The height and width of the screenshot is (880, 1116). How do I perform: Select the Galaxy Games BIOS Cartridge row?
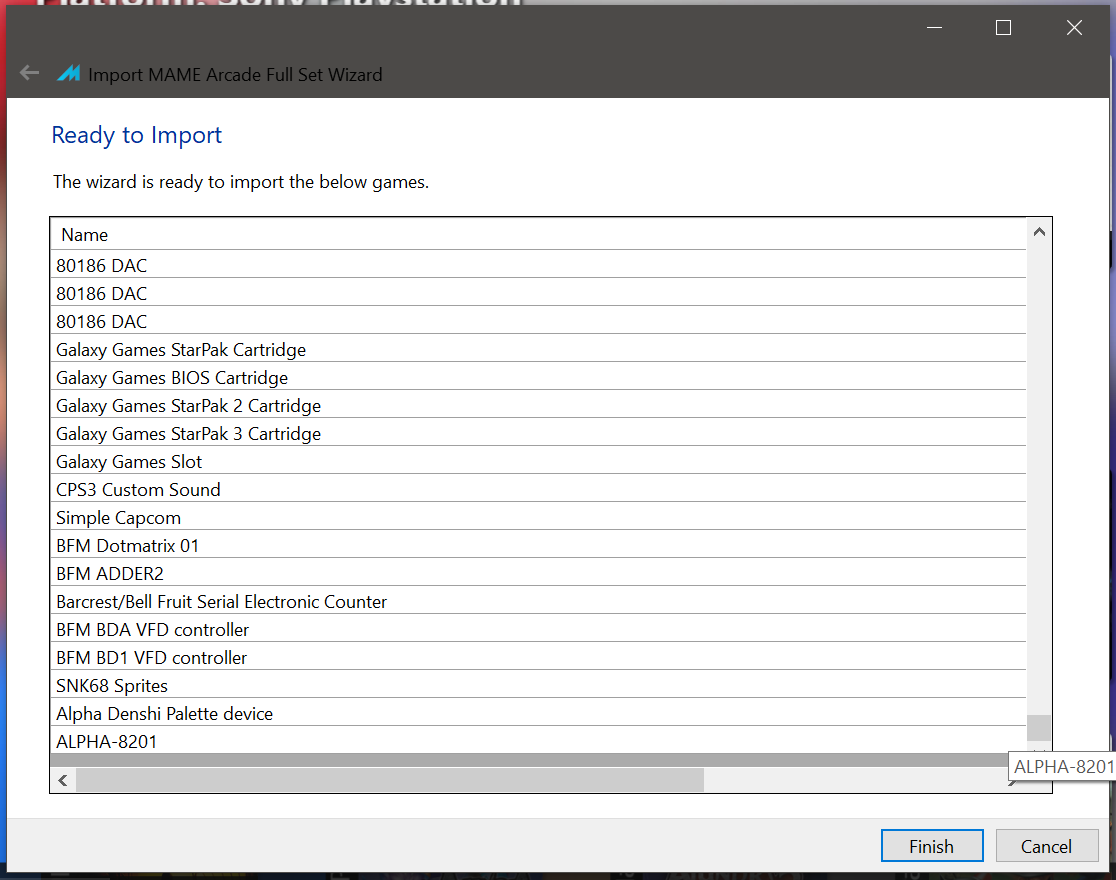coord(539,377)
